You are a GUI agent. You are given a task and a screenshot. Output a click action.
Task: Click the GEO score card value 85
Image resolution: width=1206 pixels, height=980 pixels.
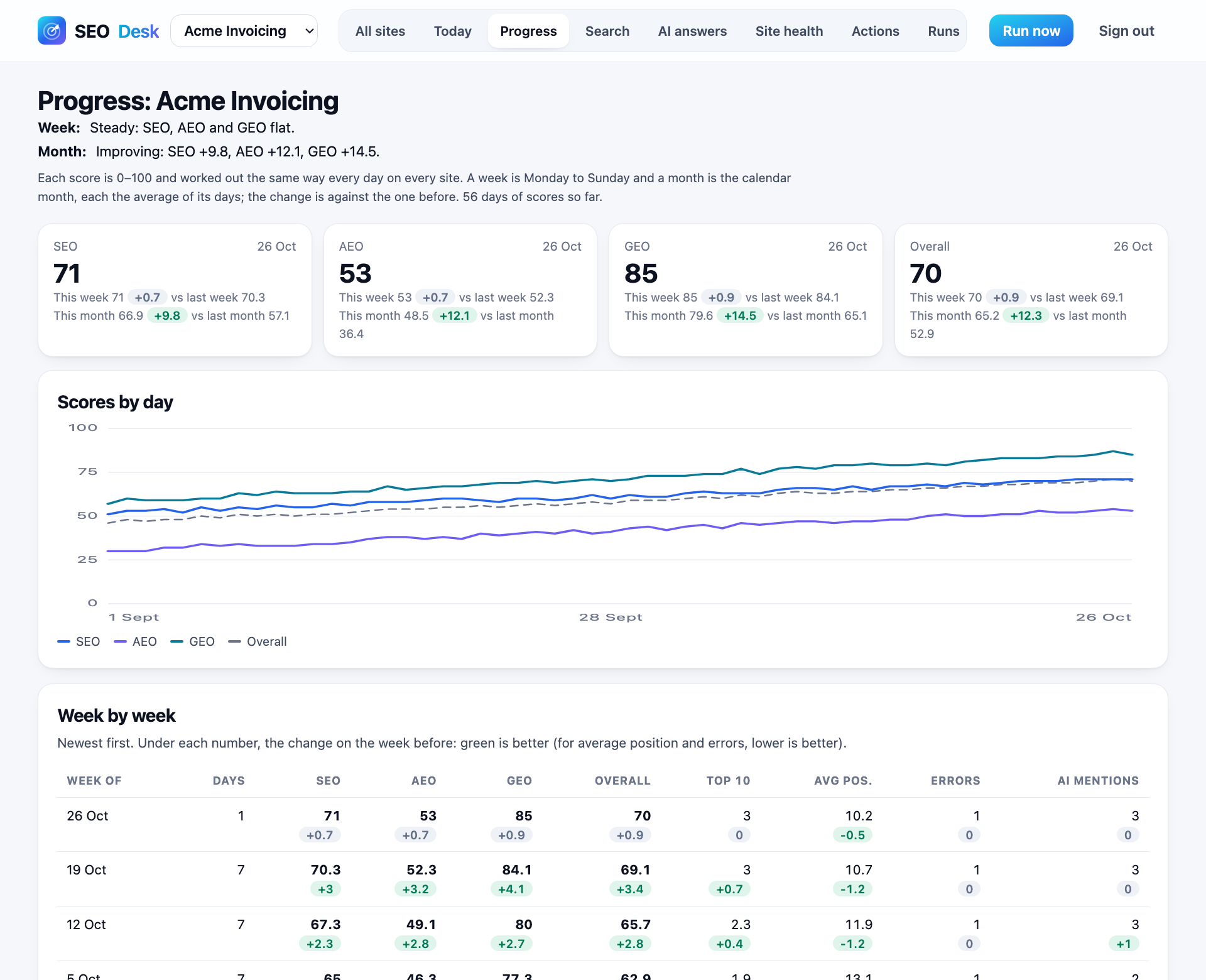tap(641, 273)
